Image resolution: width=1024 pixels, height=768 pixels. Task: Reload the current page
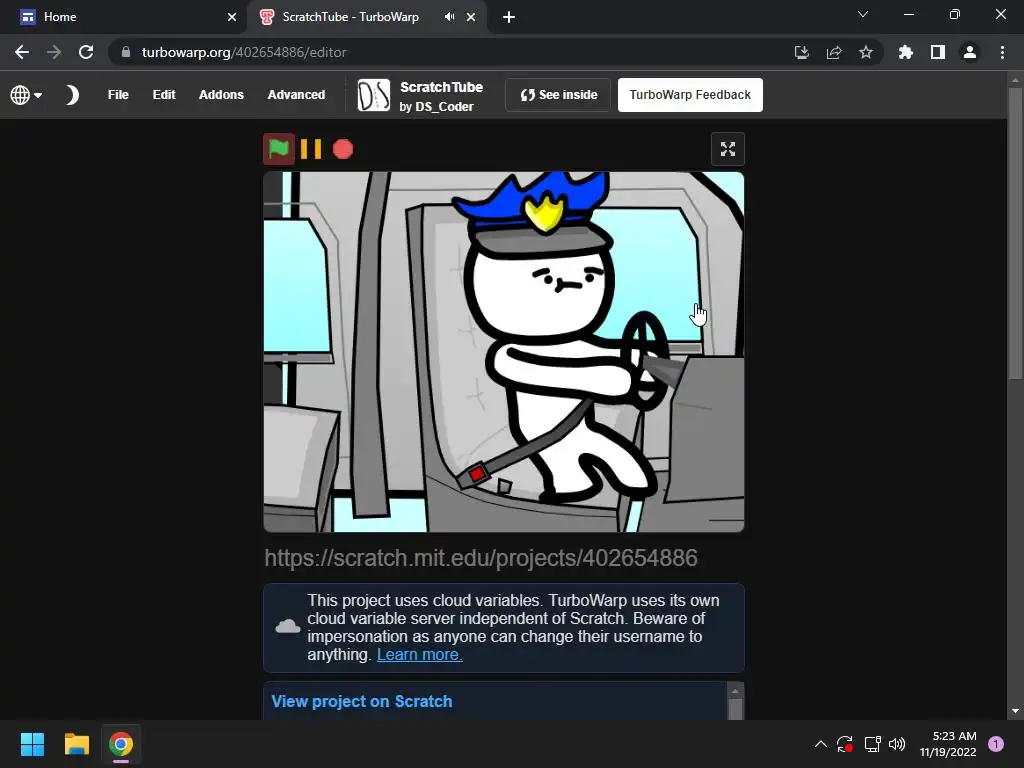click(x=86, y=52)
